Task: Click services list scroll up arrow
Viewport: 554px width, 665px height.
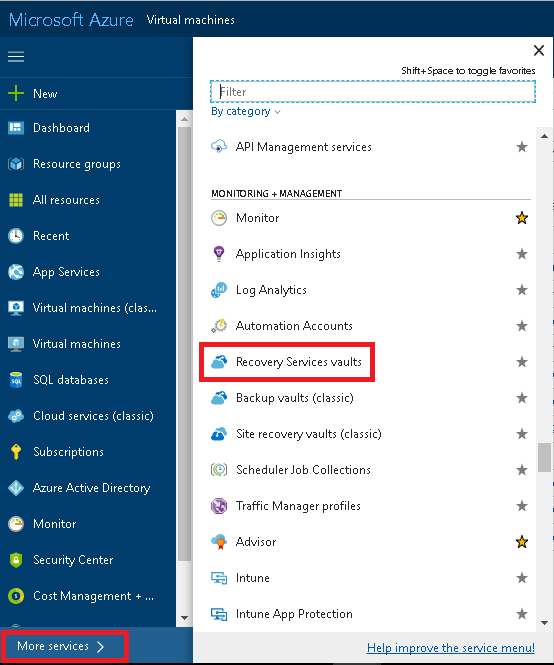Action: click(x=545, y=136)
